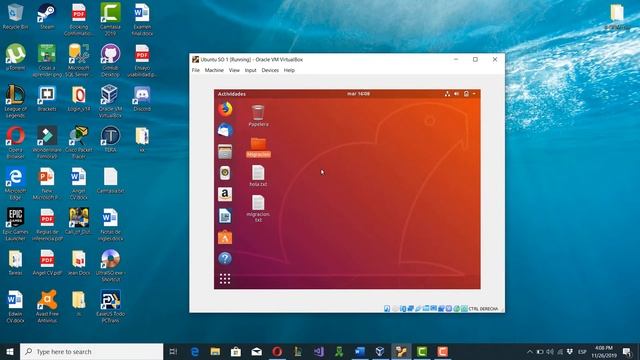This screenshot has height=360, width=640.
Task: Select the TERA desktop shortcut
Action: pyautogui.click(x=110, y=139)
